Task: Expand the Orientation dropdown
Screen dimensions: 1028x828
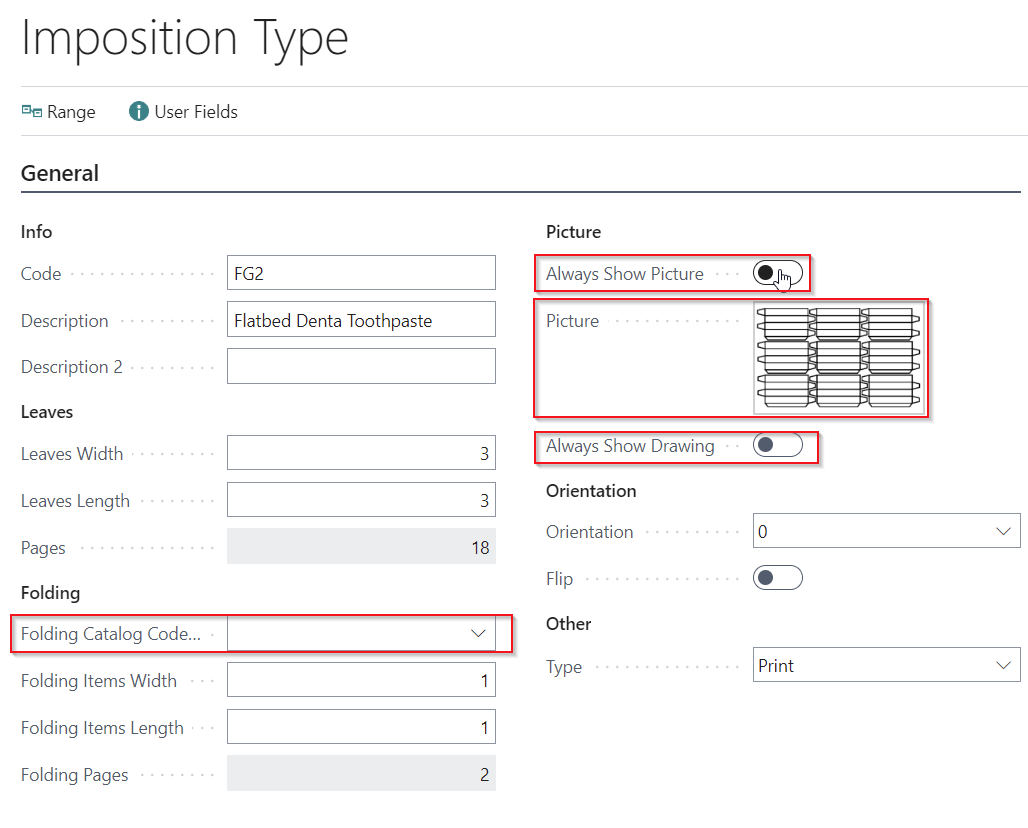Action: point(1003,532)
